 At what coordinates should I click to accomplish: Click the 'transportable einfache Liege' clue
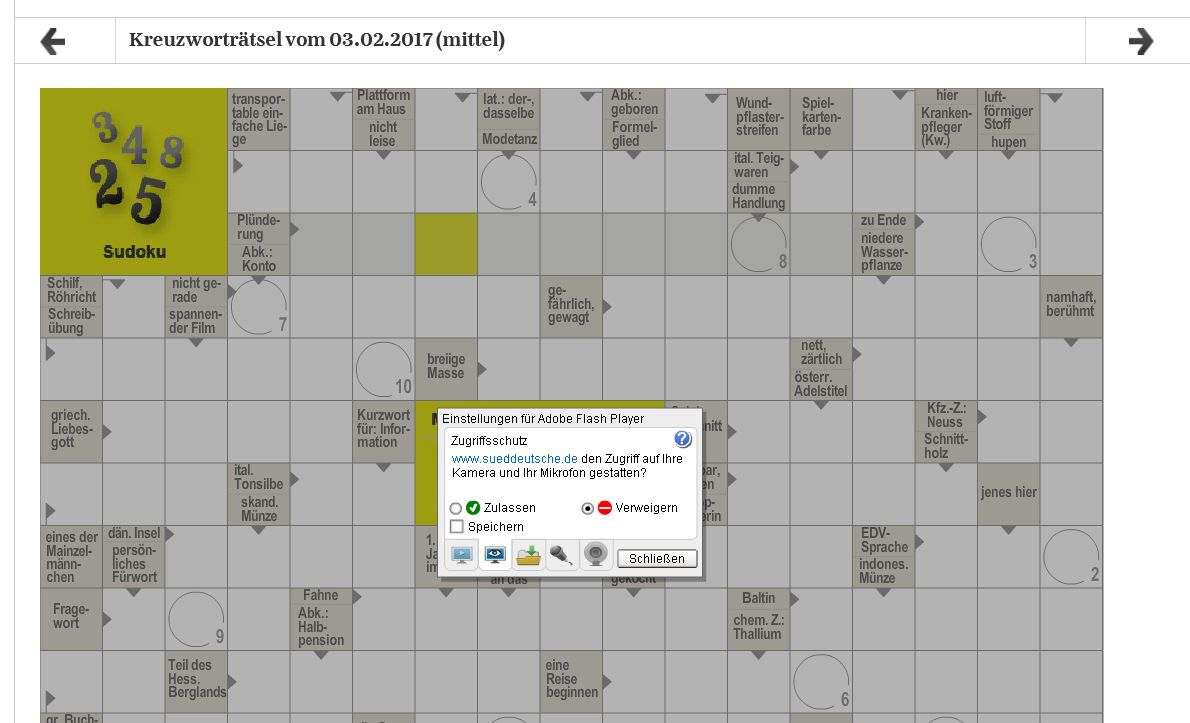click(259, 119)
